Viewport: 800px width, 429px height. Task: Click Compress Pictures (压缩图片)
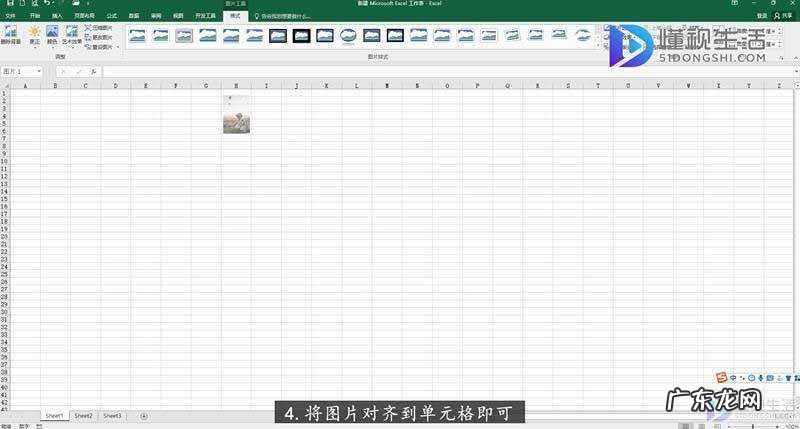click(99, 28)
